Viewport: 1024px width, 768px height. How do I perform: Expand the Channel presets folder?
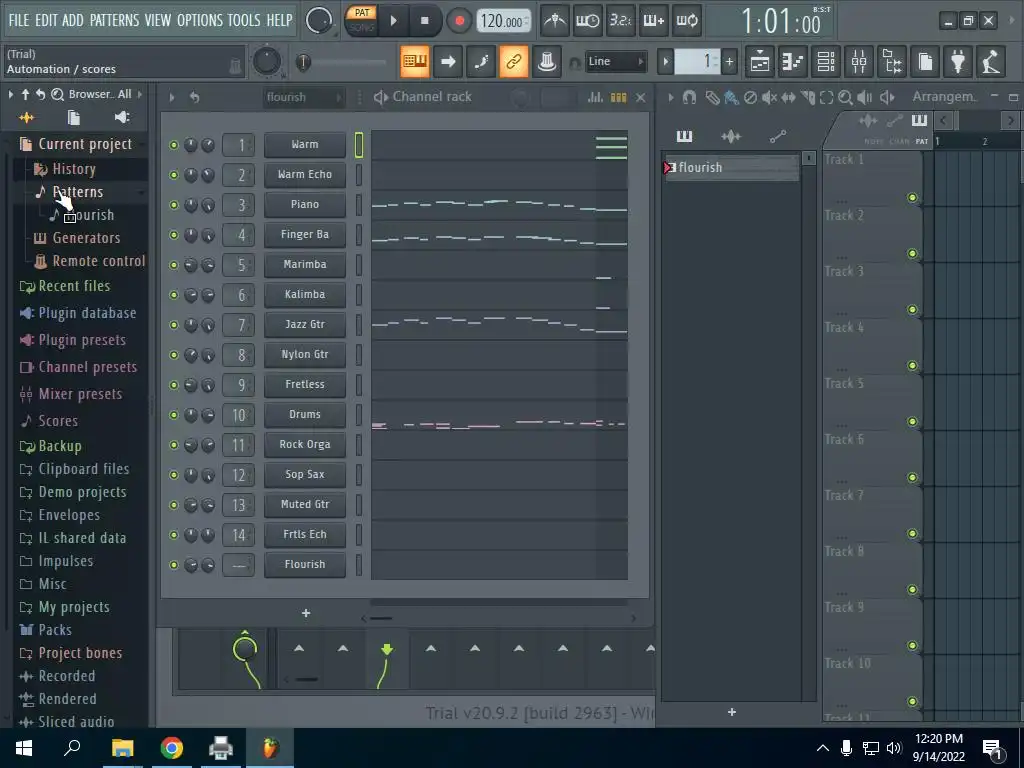(x=87, y=367)
